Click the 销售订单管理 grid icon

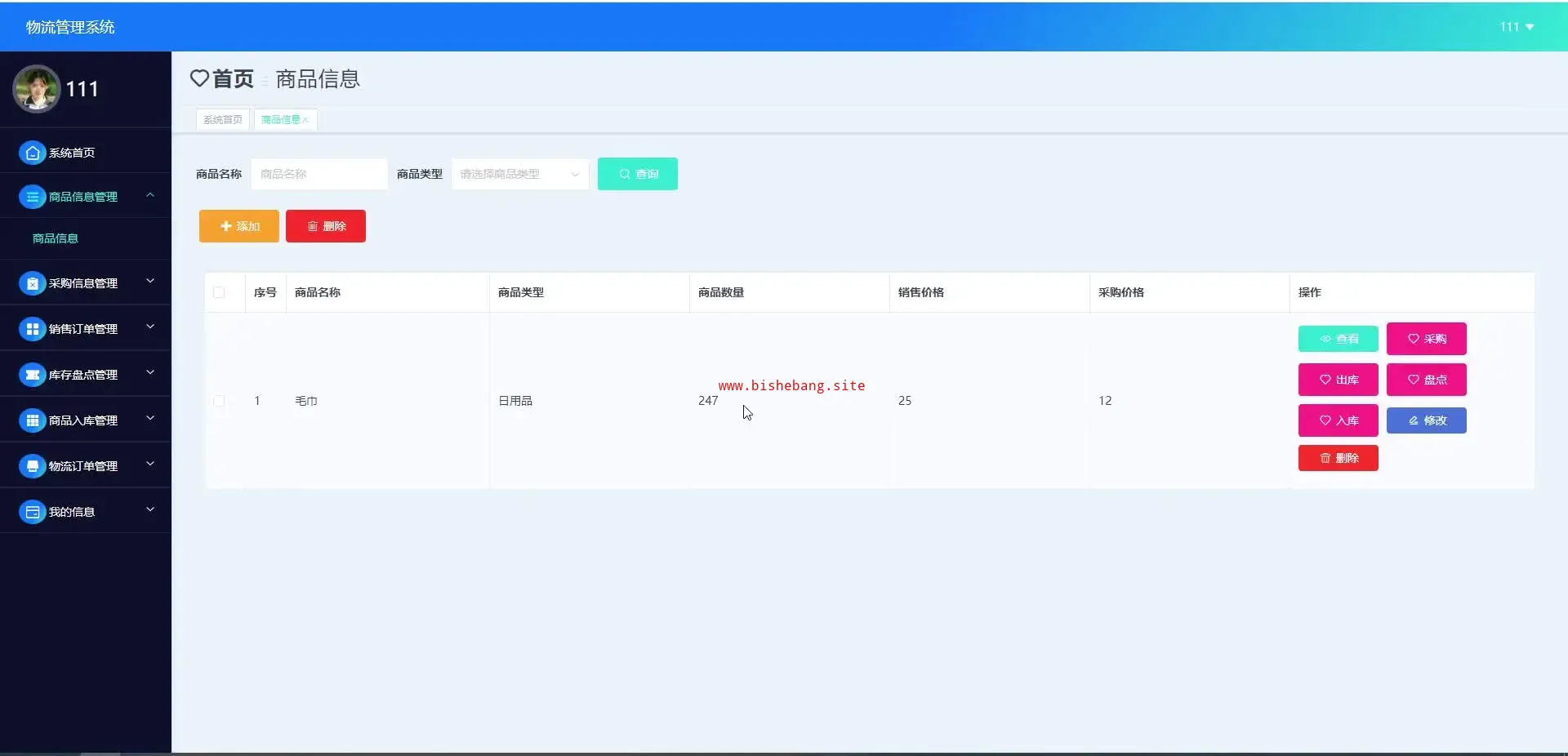pyautogui.click(x=32, y=329)
